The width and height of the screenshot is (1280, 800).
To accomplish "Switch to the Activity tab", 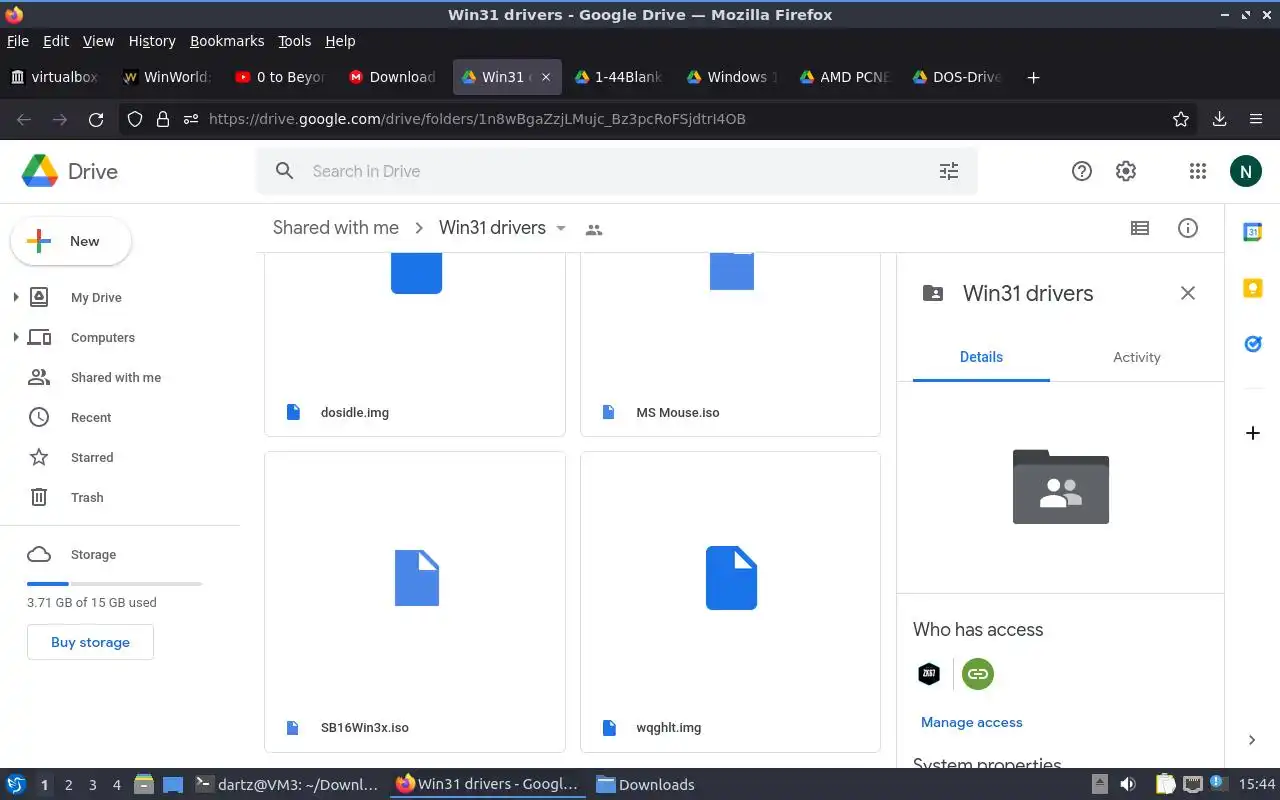I will point(1137,357).
